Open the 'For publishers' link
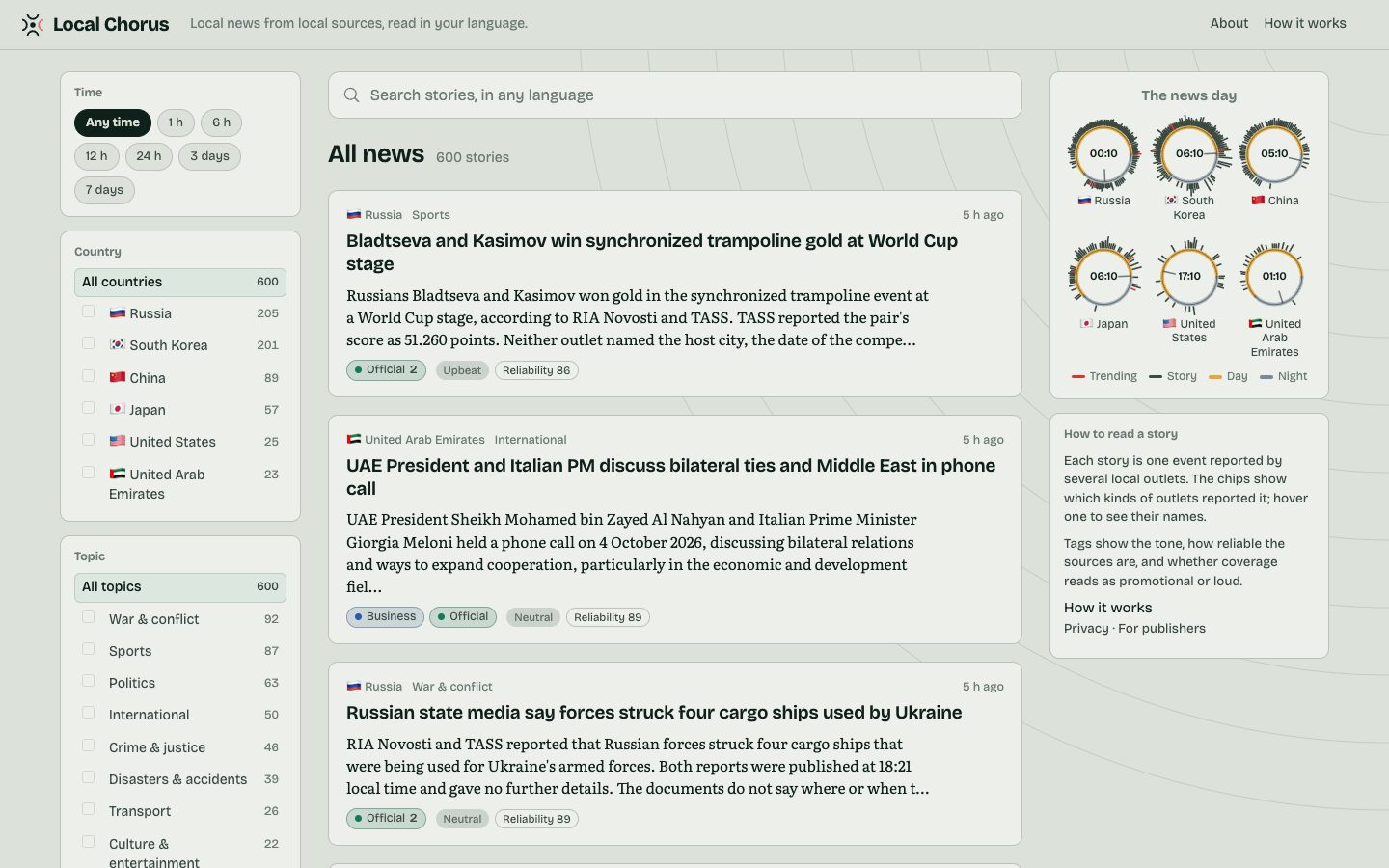Viewport: 1389px width, 868px height. 1161,629
